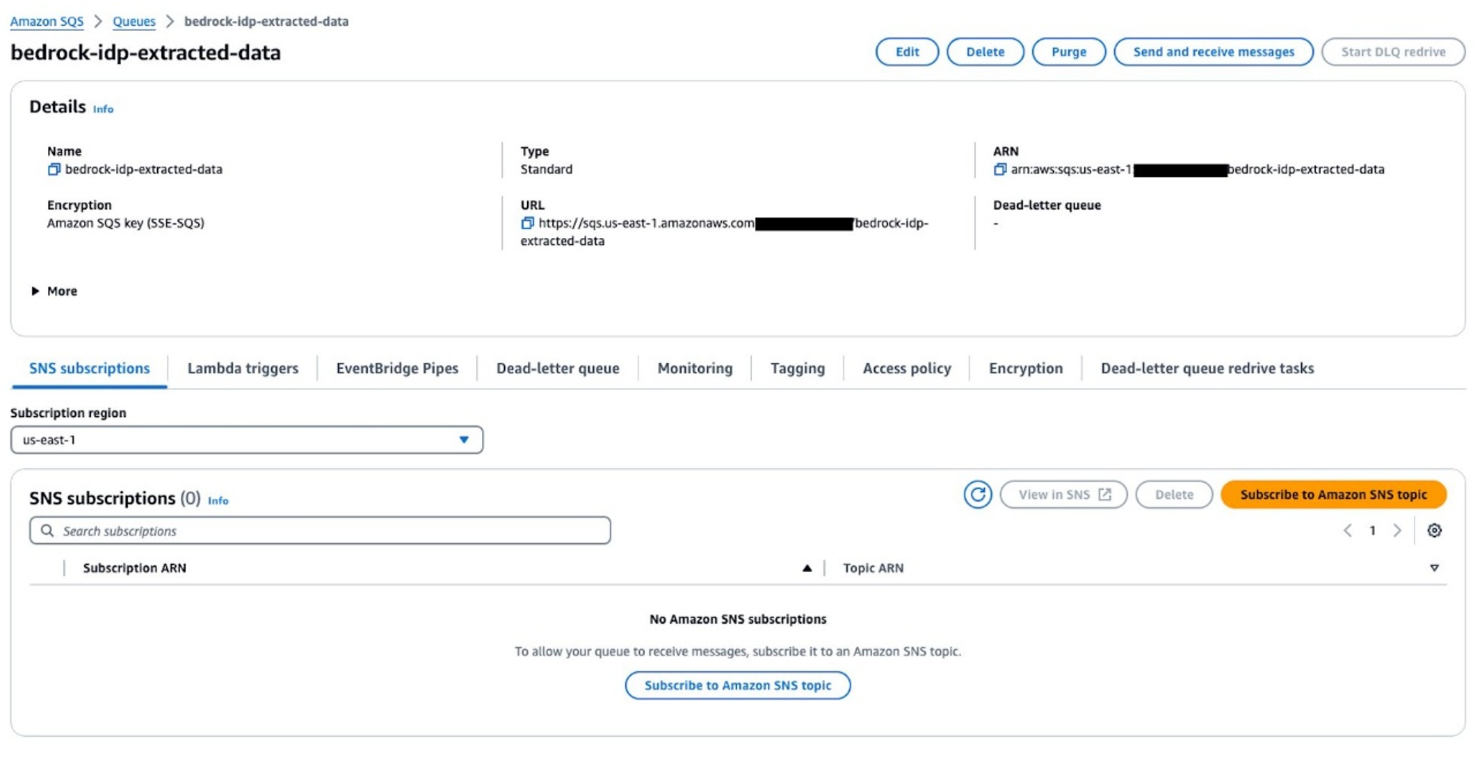Open Send and receive messages
1481x761 pixels.
(x=1214, y=52)
